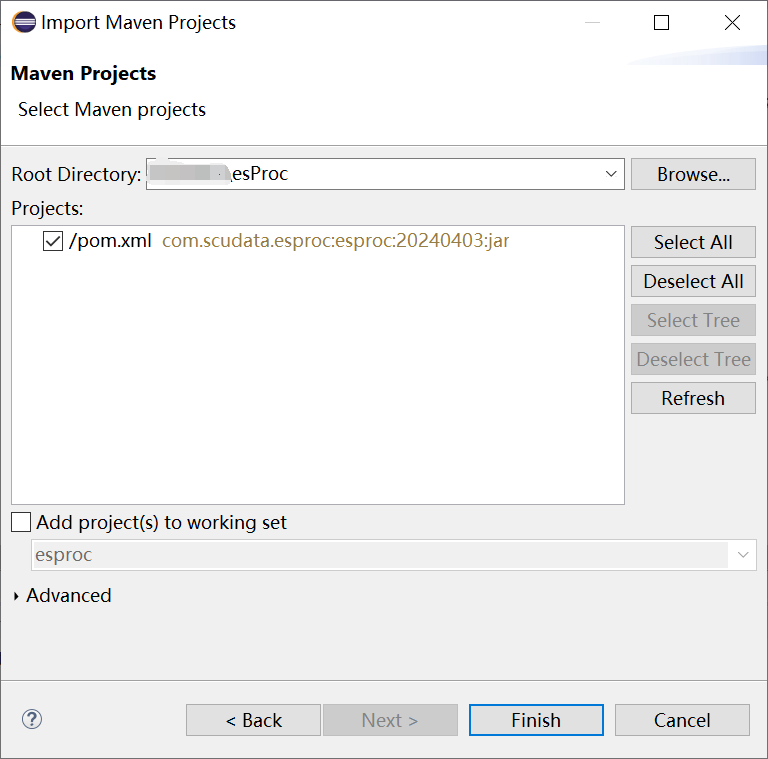
Task: Click the Eclipse icon in title bar
Action: click(22, 22)
